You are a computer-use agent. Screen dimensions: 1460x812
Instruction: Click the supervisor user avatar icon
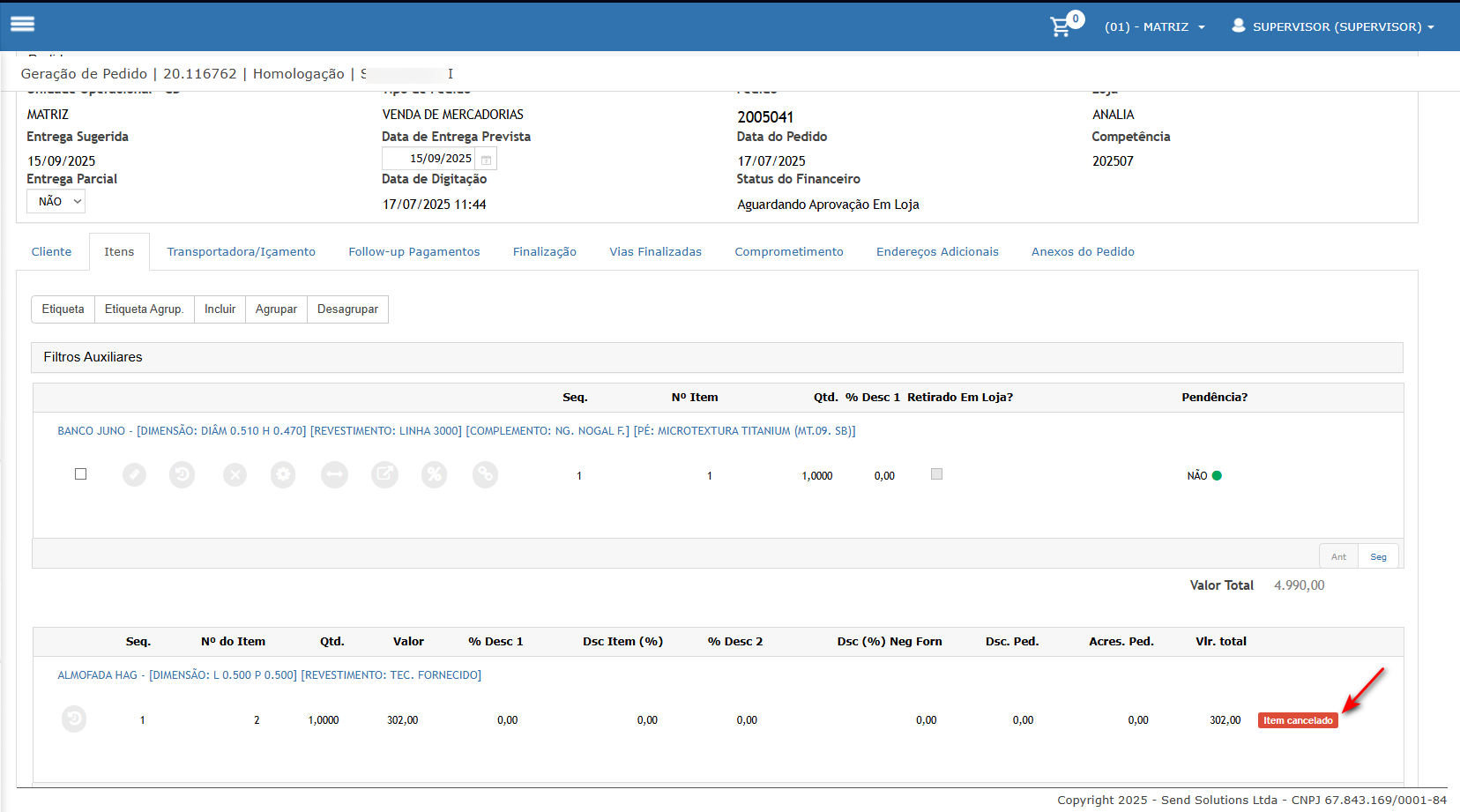point(1239,26)
